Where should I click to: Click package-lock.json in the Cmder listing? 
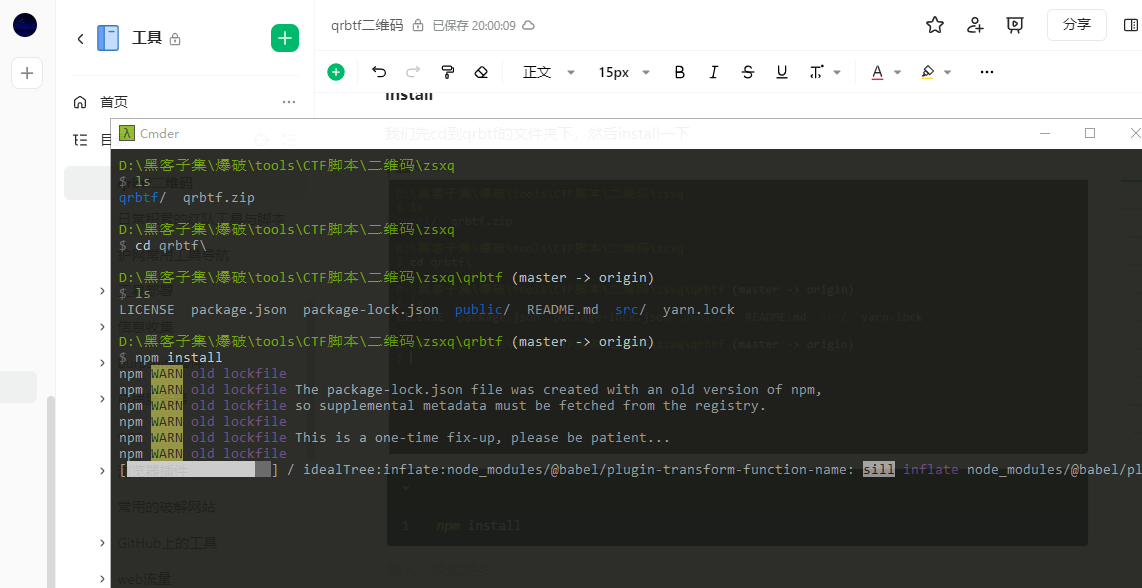(371, 310)
